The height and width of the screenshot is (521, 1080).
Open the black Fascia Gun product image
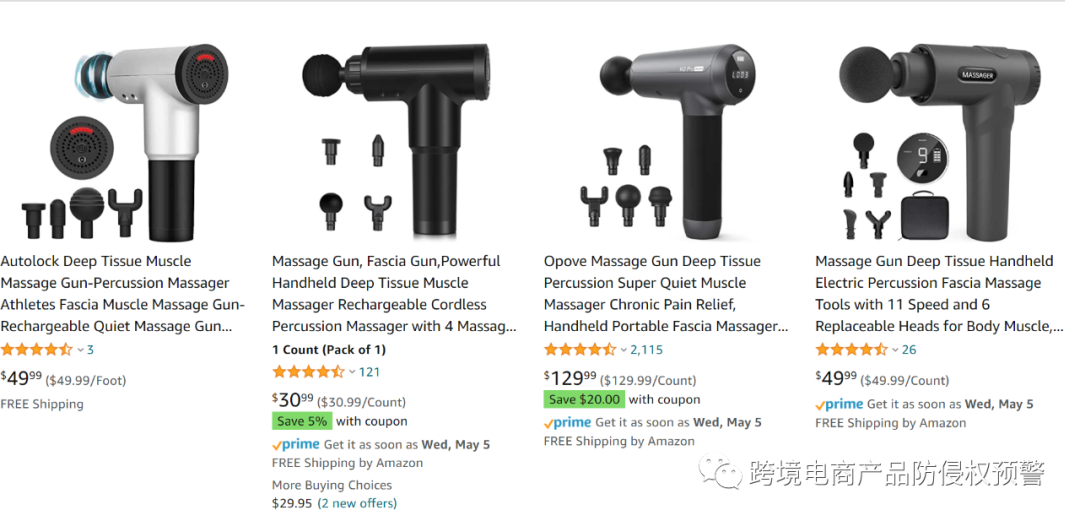coord(396,141)
